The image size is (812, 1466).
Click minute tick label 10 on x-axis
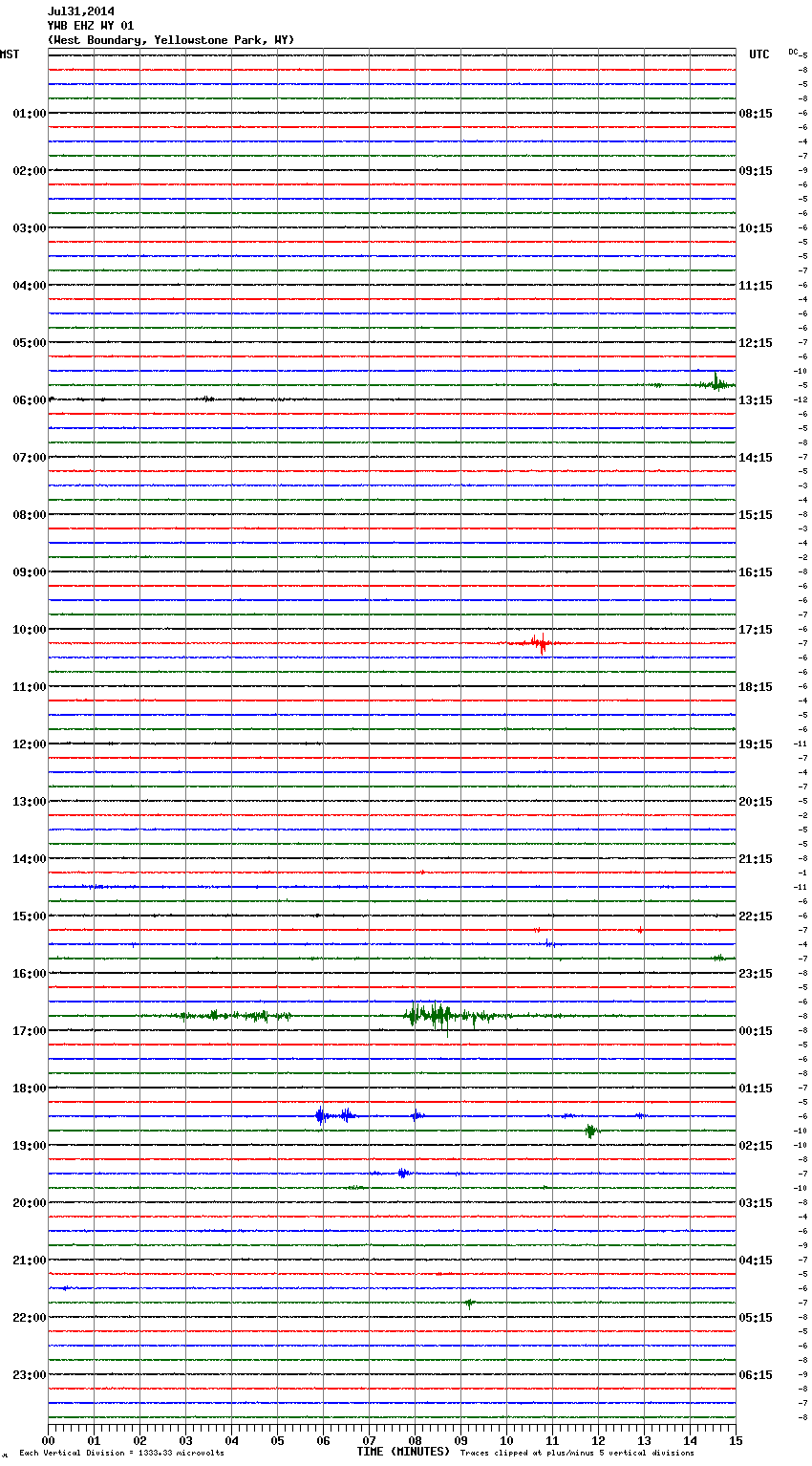(506, 1440)
